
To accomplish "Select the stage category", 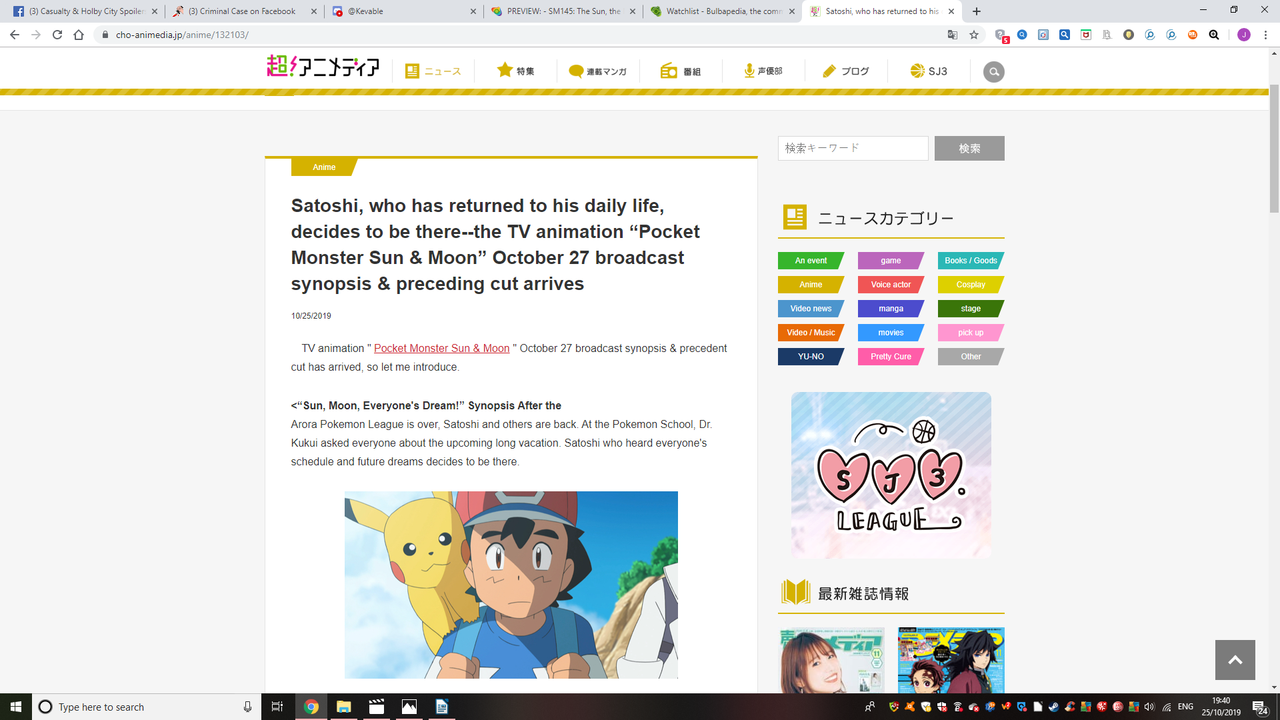I will coord(971,308).
